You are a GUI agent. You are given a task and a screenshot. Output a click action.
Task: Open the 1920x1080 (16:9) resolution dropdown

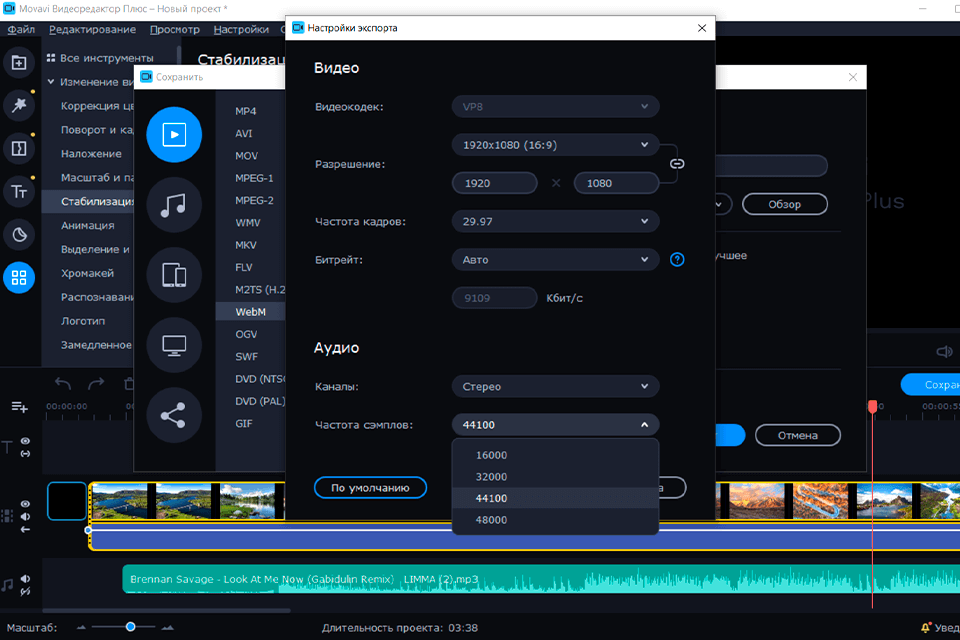tap(555, 145)
